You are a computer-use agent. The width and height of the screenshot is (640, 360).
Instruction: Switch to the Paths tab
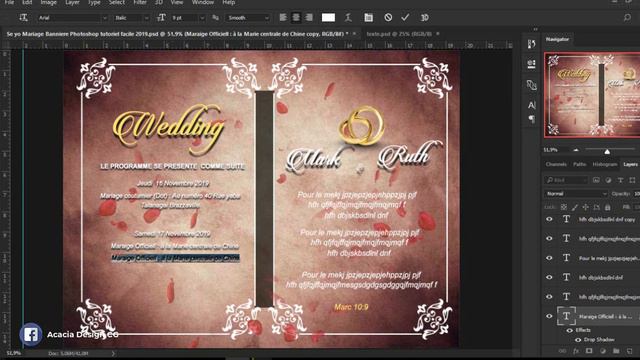click(x=580, y=164)
